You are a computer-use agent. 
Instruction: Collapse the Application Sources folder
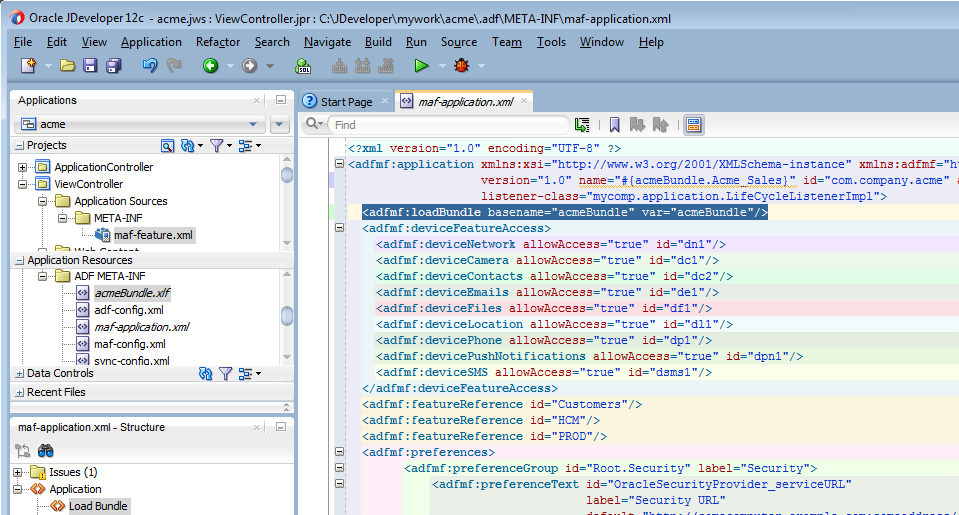[42, 201]
